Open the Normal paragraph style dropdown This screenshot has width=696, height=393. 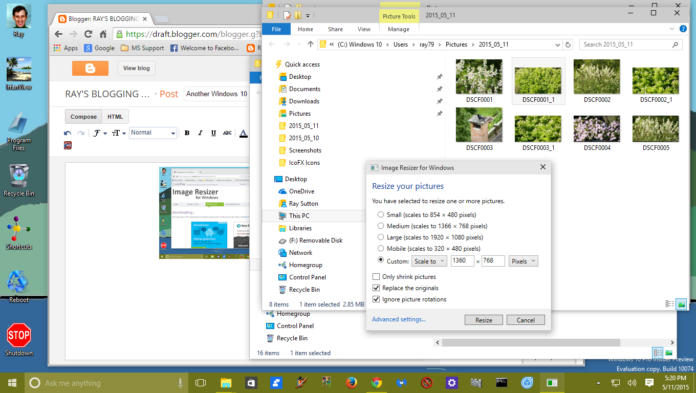pyautogui.click(x=153, y=133)
